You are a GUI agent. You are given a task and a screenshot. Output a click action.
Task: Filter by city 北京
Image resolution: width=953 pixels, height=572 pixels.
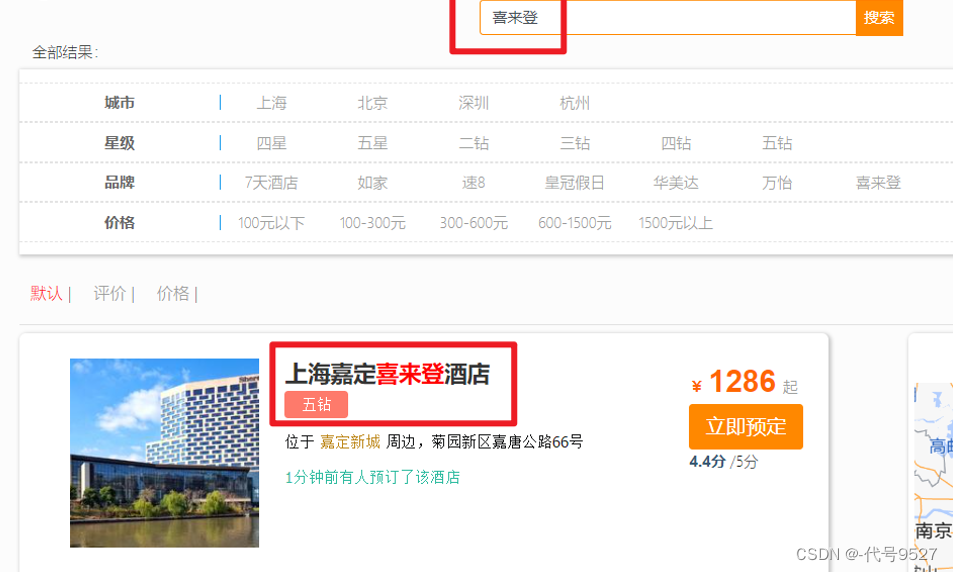coord(373,103)
